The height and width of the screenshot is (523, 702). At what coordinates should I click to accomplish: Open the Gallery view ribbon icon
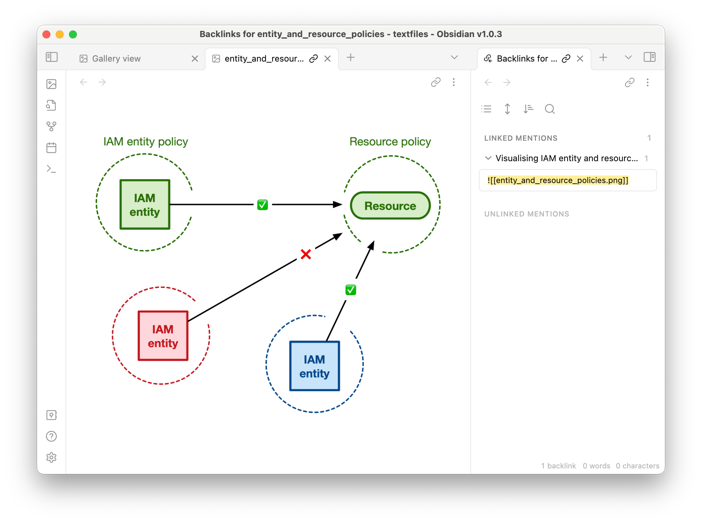[x=51, y=84]
